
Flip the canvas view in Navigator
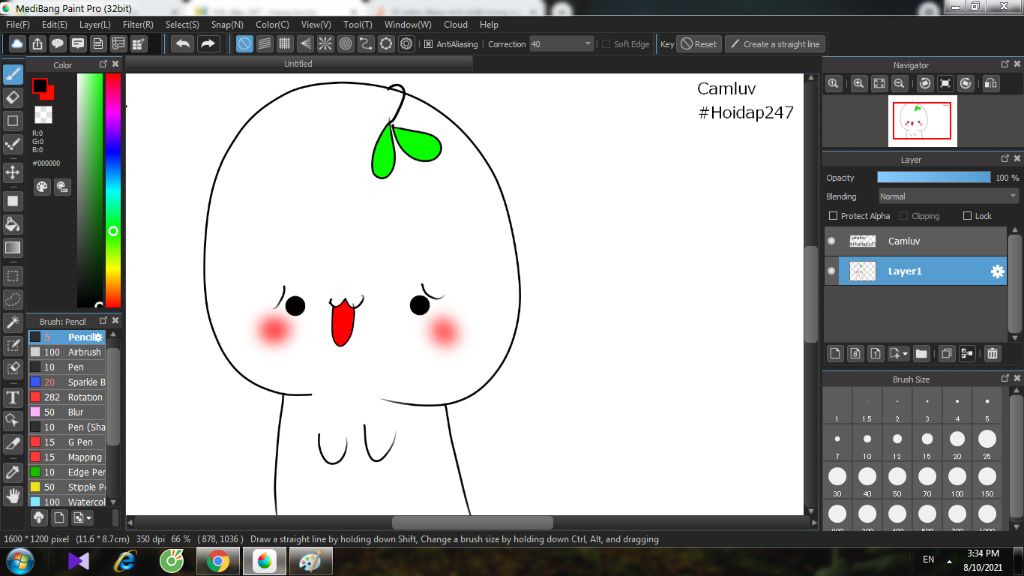991,84
